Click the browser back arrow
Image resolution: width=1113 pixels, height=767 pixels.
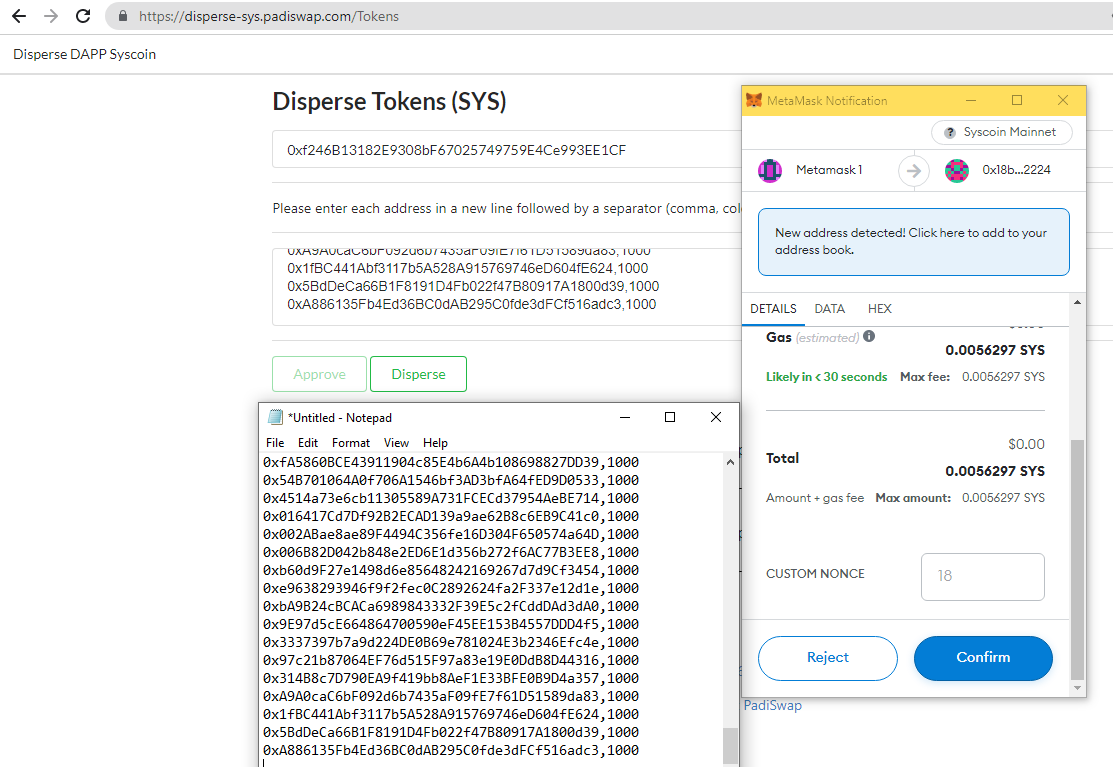[x=19, y=16]
